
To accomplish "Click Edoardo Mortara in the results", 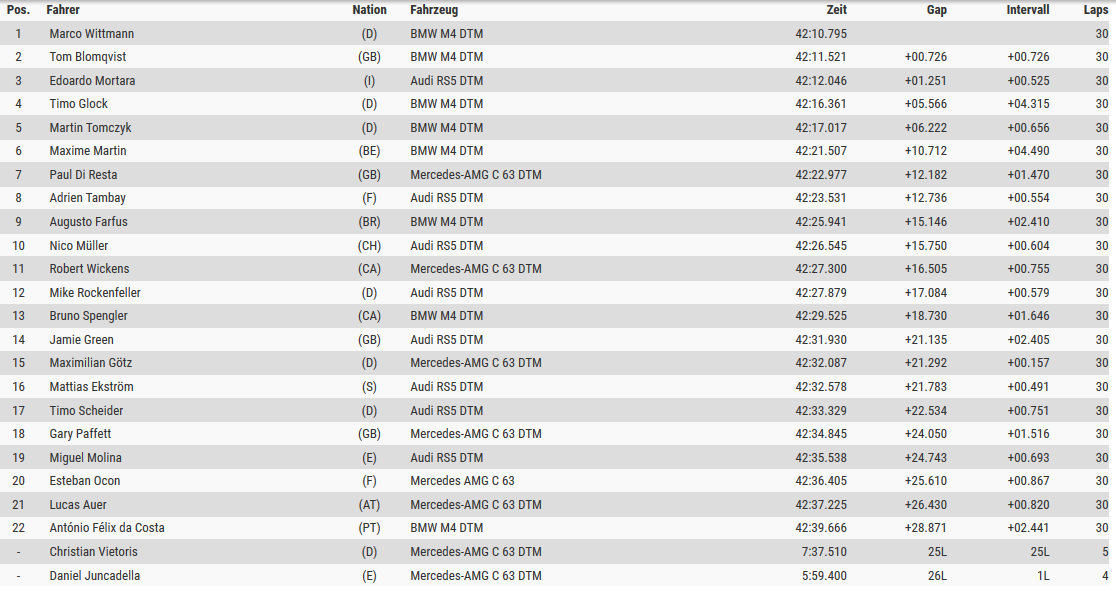I will [93, 80].
